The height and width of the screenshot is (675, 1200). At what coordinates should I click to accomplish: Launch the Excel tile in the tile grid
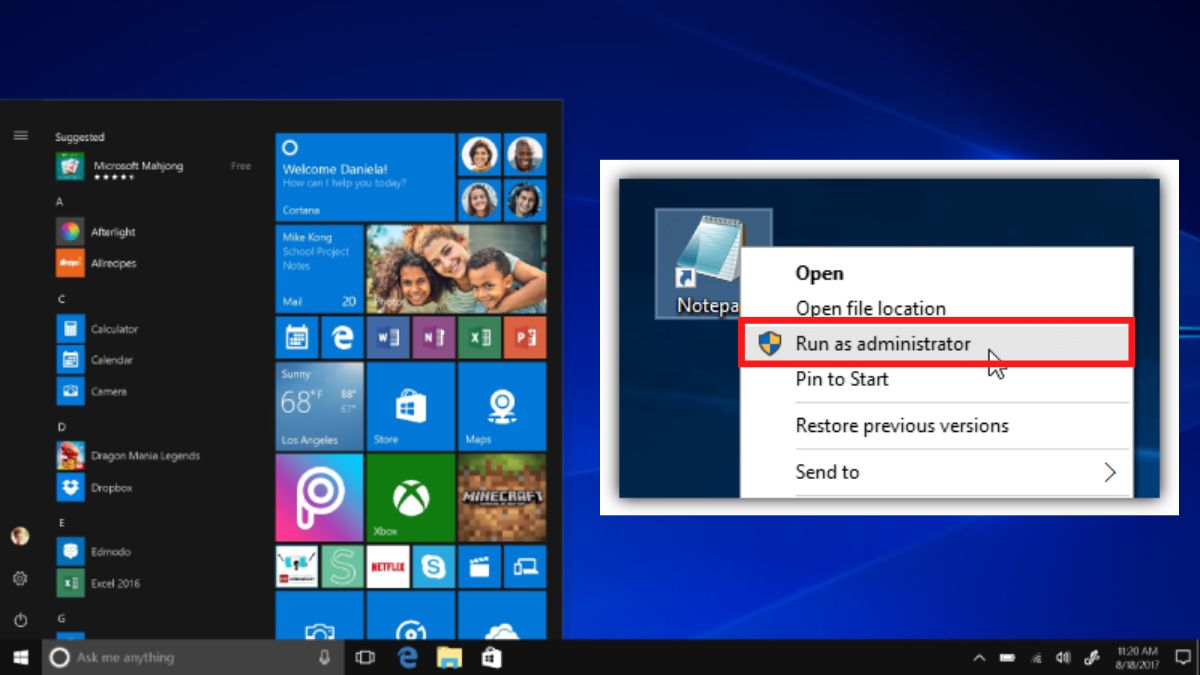tap(479, 337)
